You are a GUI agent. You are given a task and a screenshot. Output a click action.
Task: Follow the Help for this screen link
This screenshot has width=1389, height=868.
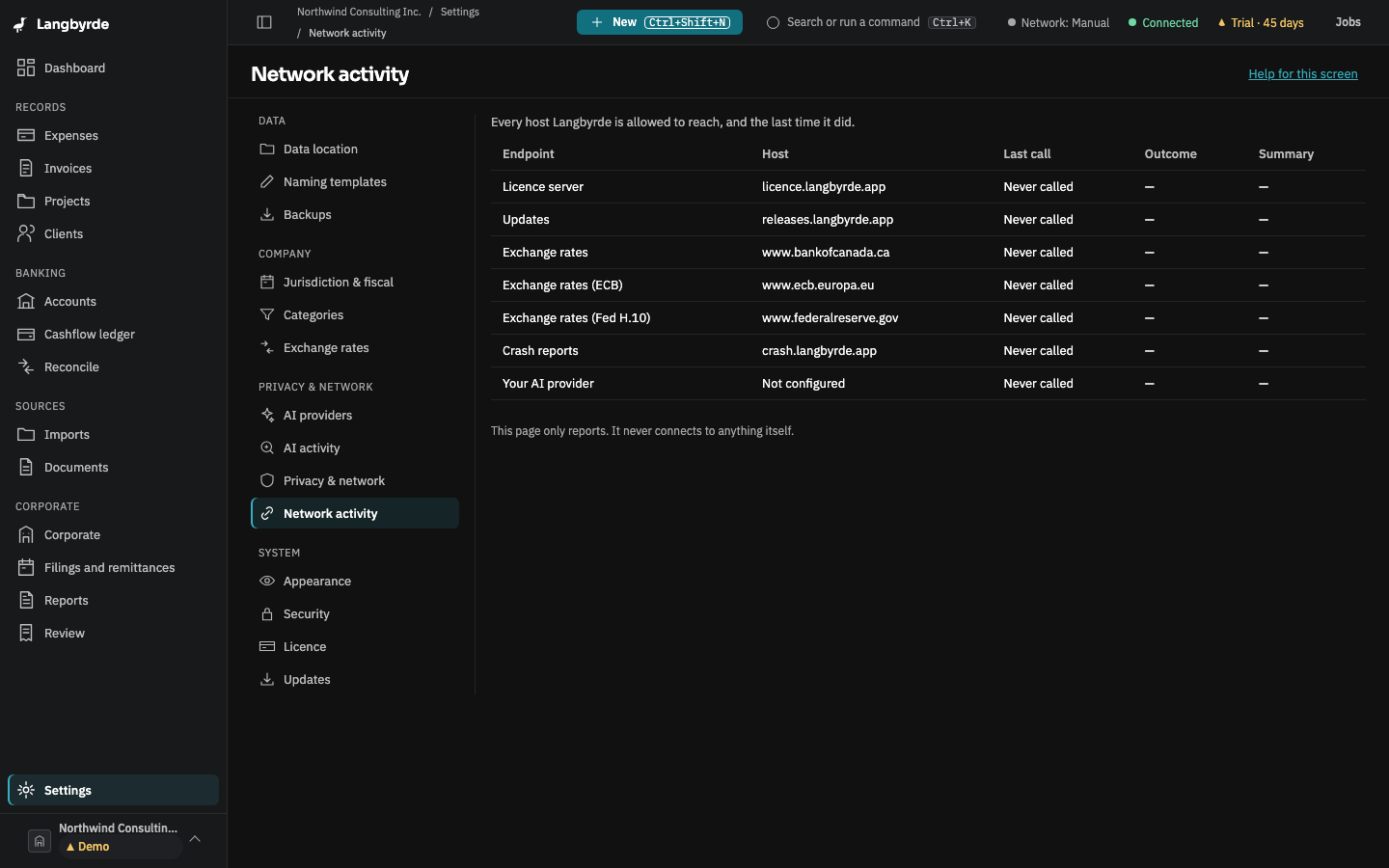click(1303, 74)
